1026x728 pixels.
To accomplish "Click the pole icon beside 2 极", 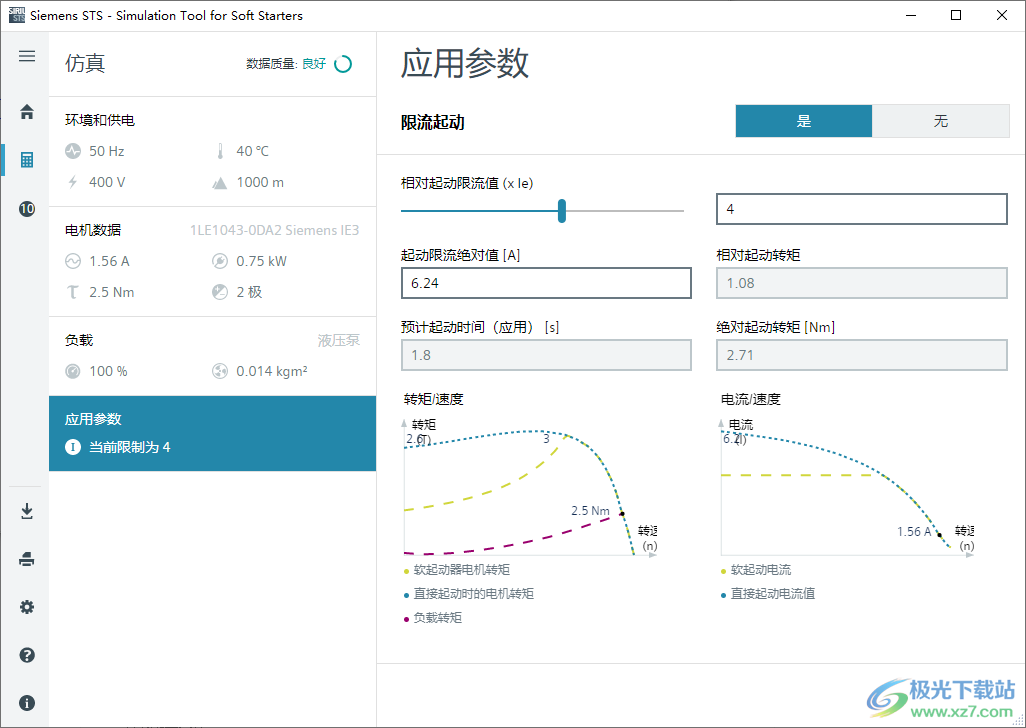I will pos(220,292).
